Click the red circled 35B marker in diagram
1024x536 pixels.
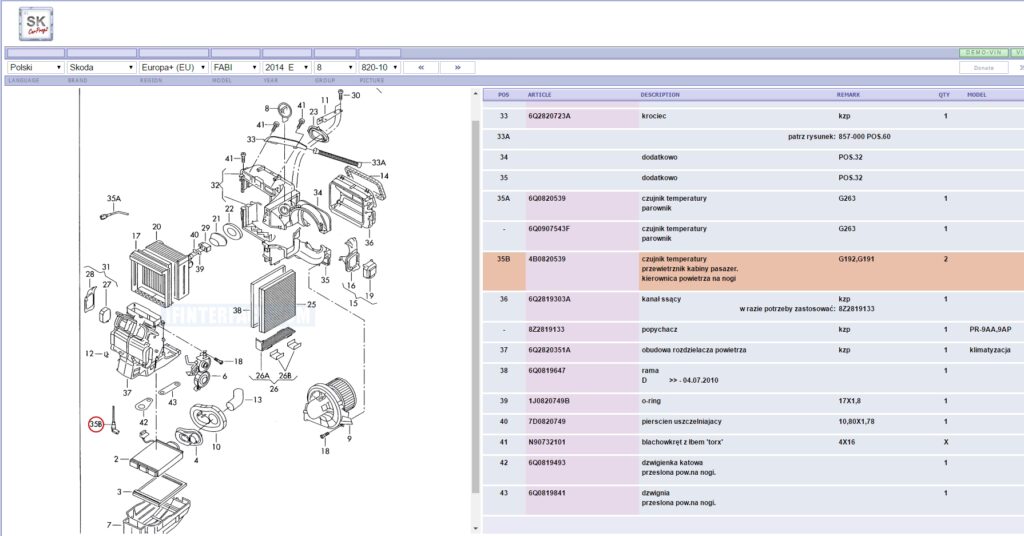click(96, 424)
